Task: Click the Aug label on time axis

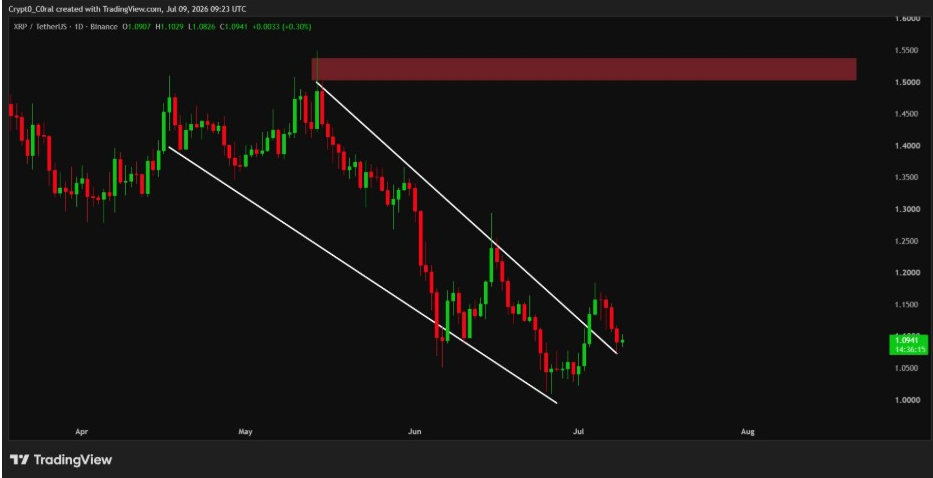Action: (748, 432)
